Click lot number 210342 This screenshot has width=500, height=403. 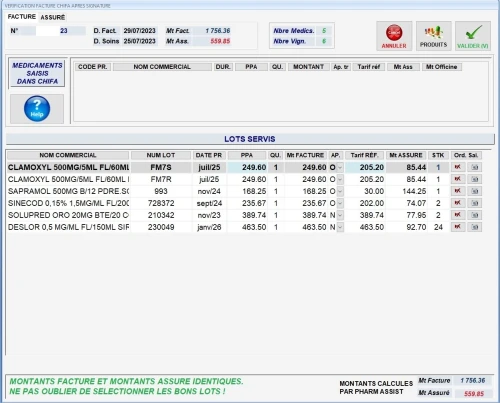coord(161,215)
